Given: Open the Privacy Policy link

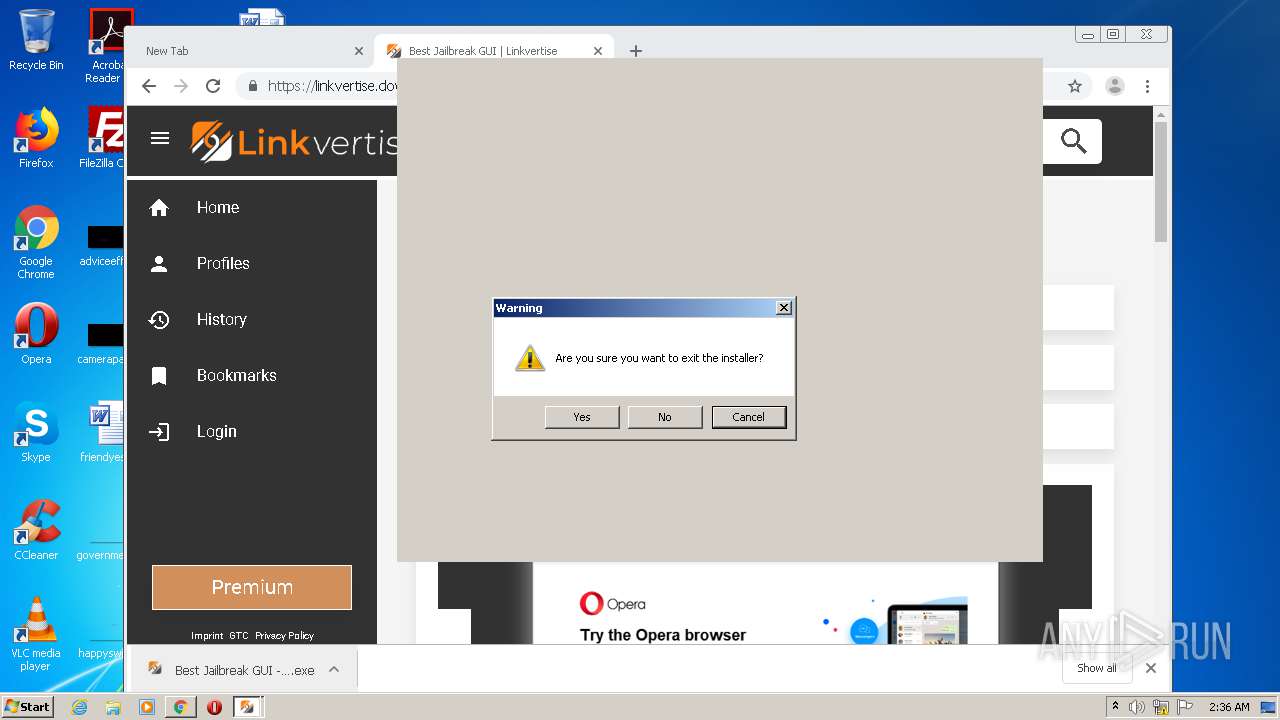Looking at the screenshot, I should coord(284,635).
